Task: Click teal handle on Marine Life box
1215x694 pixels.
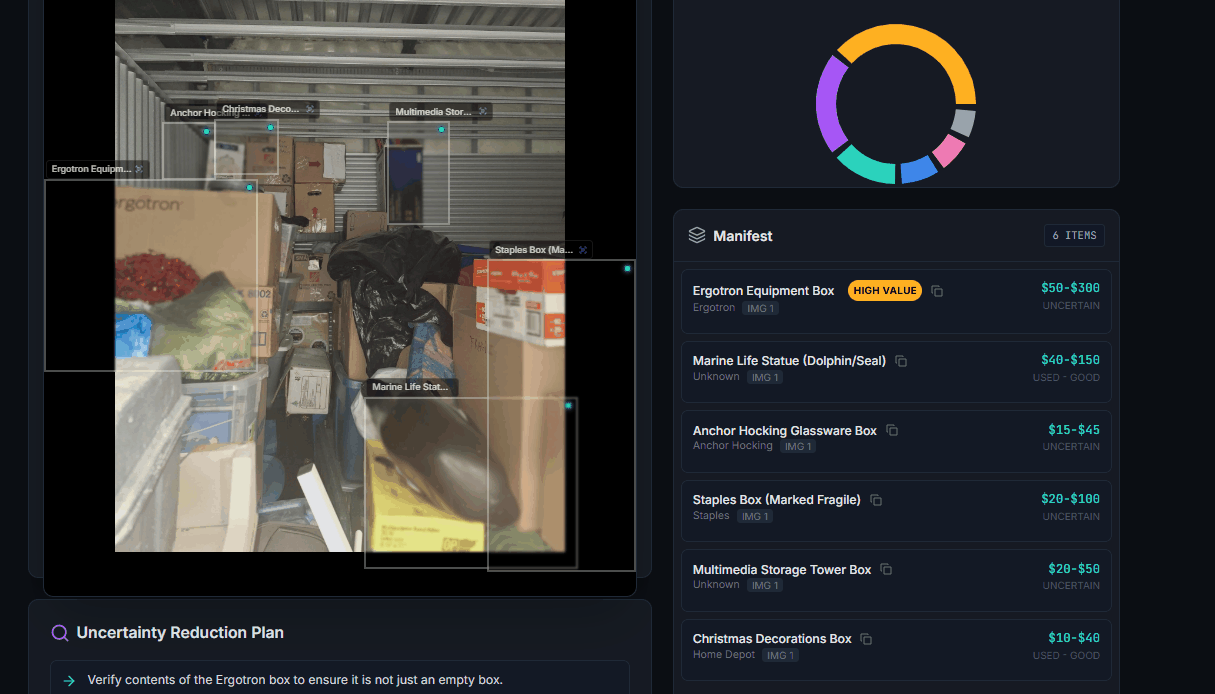Action: 568,405
